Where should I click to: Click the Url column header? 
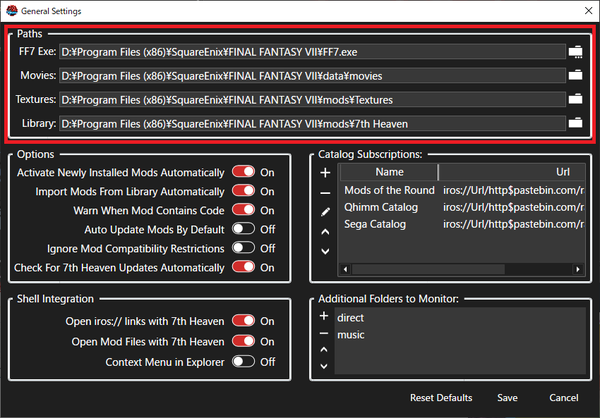click(512, 172)
